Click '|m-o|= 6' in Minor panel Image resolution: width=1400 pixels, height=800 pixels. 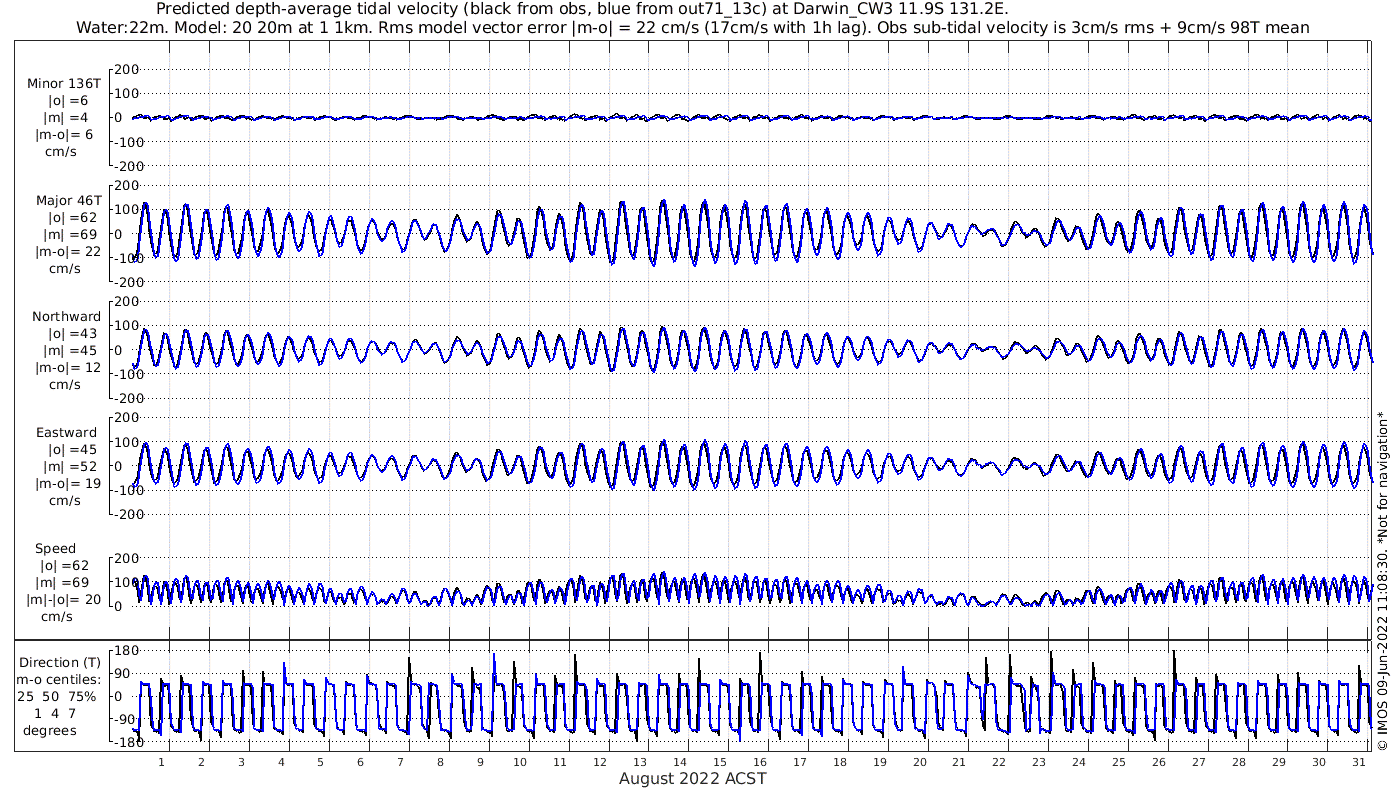point(64,135)
